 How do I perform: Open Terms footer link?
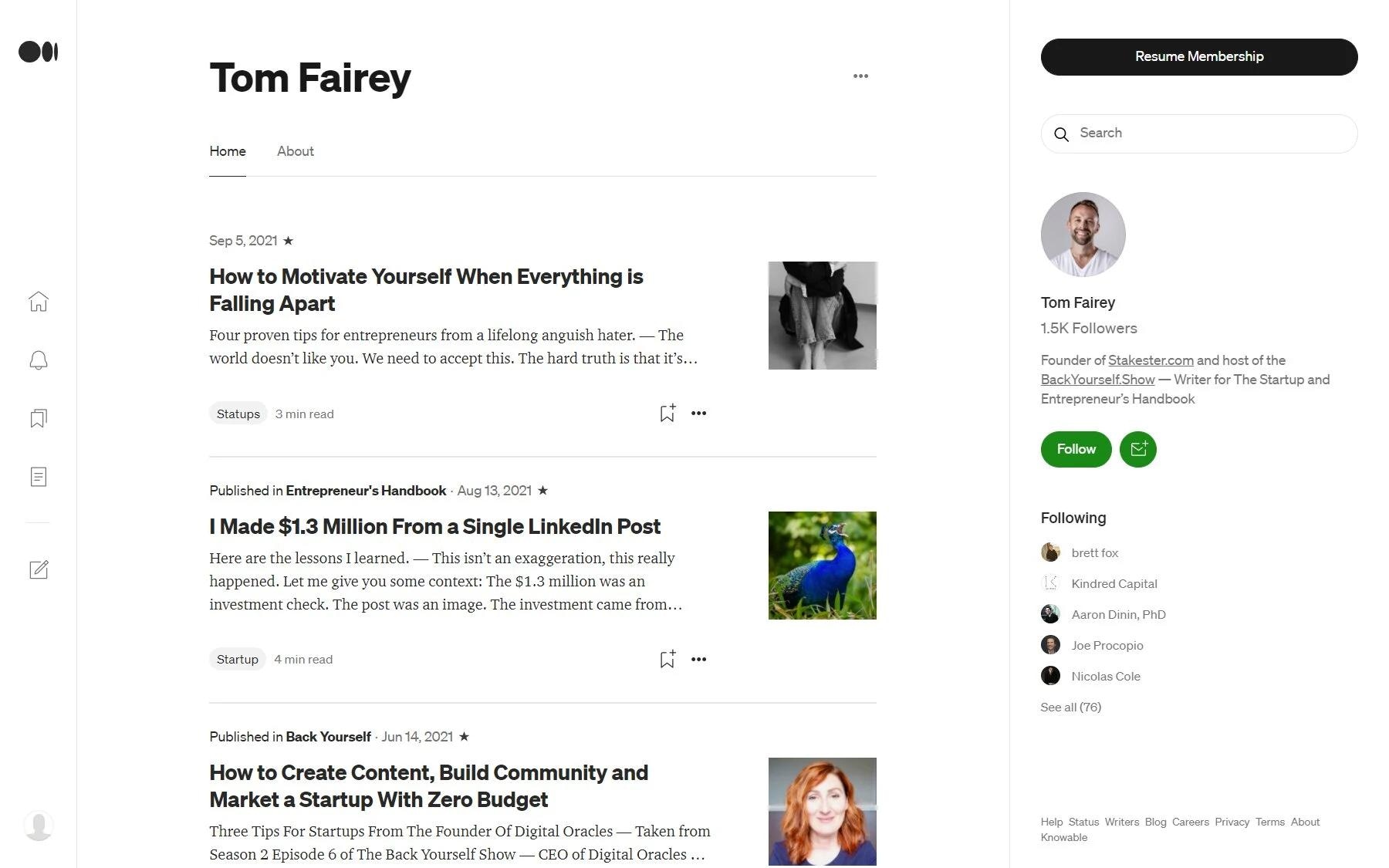click(1270, 822)
